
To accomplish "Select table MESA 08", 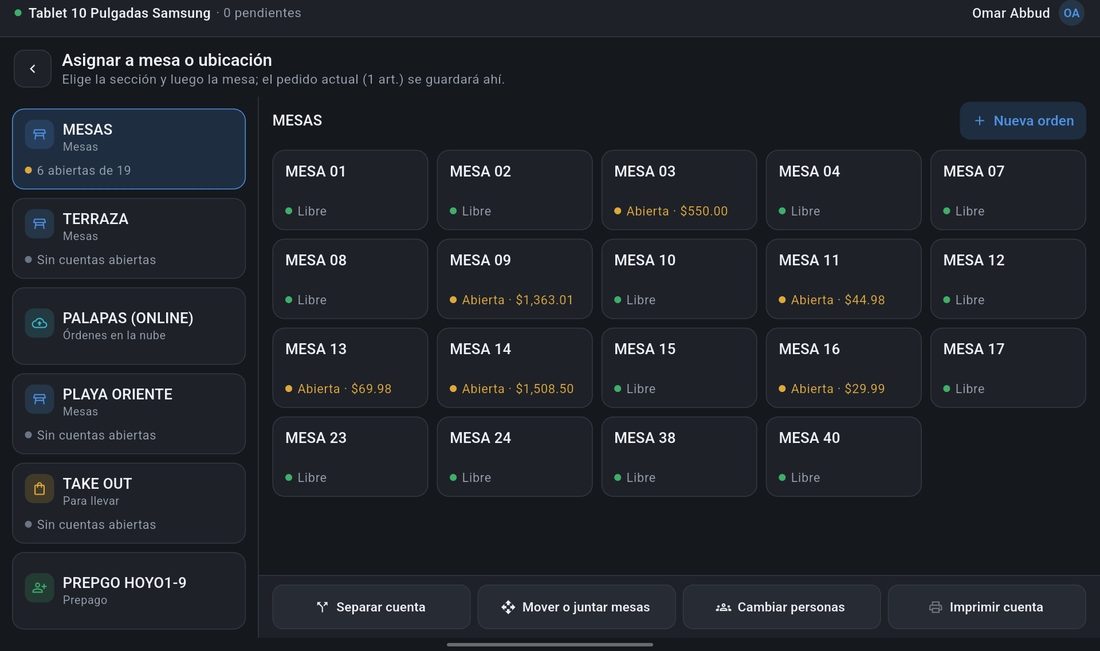I will [x=350, y=278].
